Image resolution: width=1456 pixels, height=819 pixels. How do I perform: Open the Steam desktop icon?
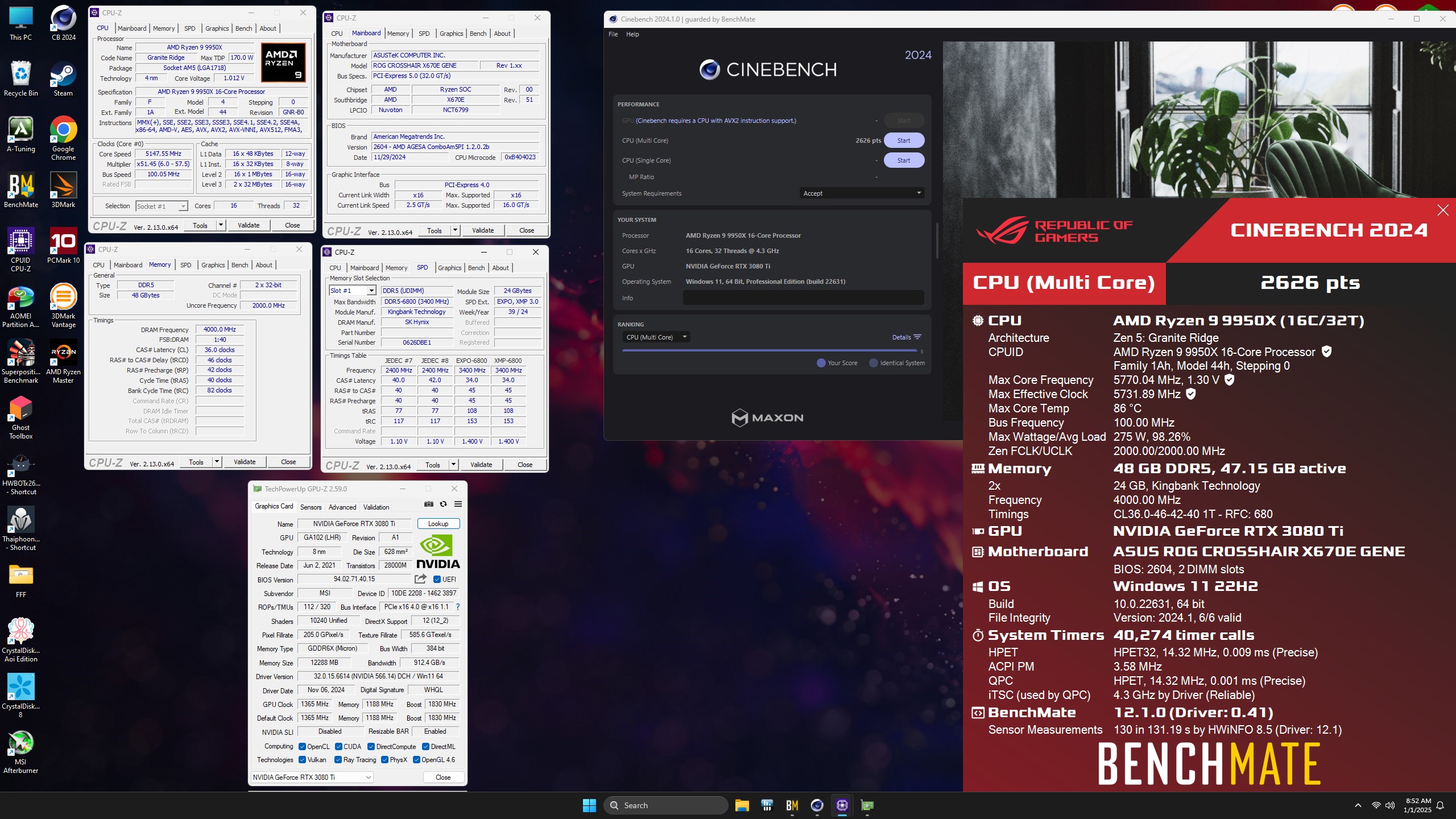click(63, 80)
